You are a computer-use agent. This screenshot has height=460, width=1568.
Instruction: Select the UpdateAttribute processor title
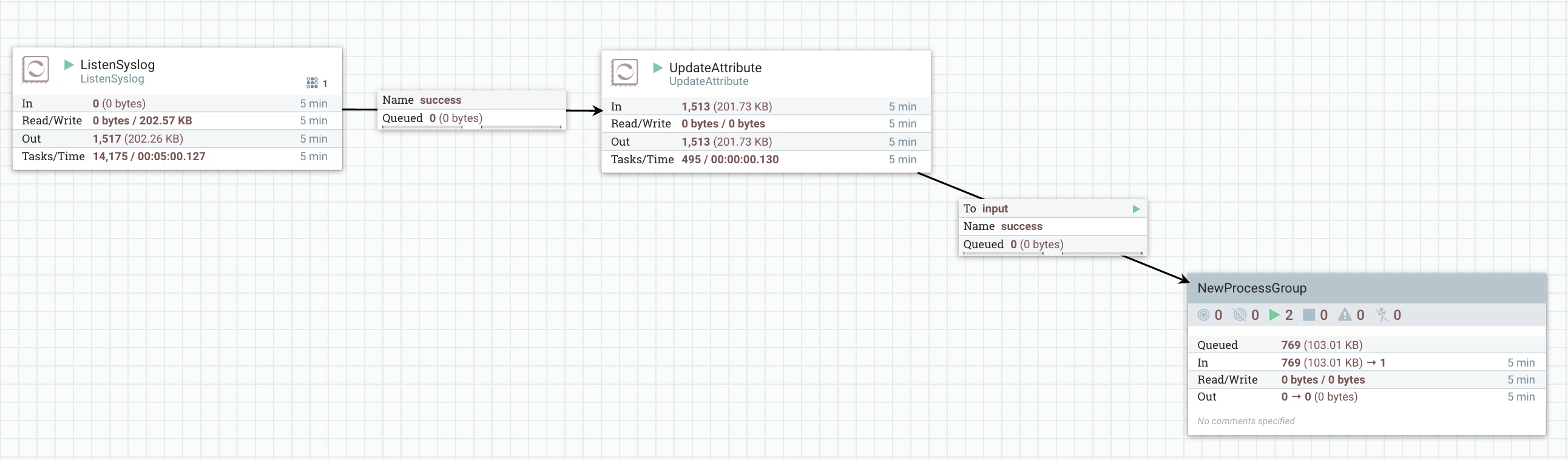point(715,67)
